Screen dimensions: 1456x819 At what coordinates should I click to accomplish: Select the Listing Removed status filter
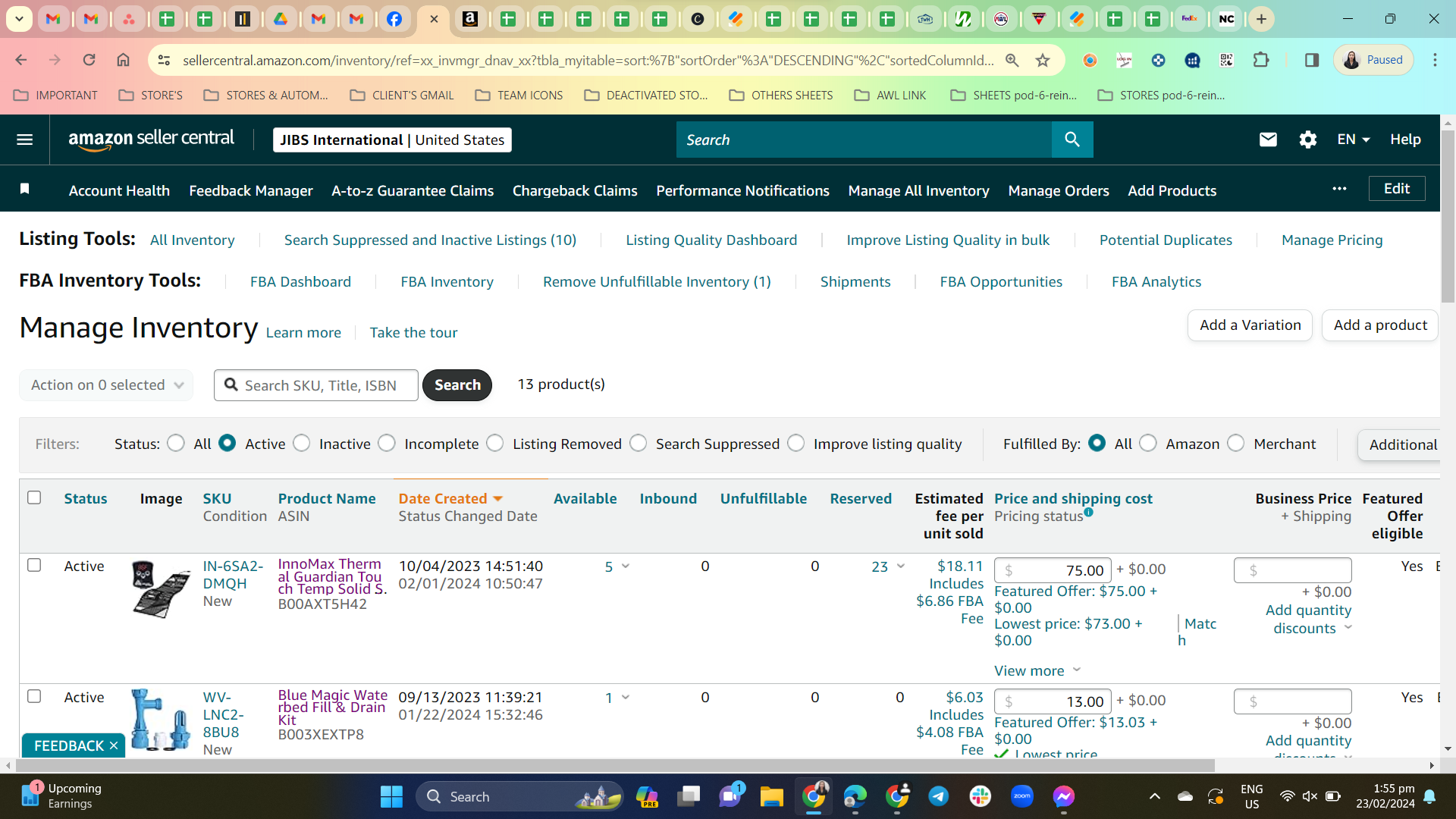click(495, 443)
